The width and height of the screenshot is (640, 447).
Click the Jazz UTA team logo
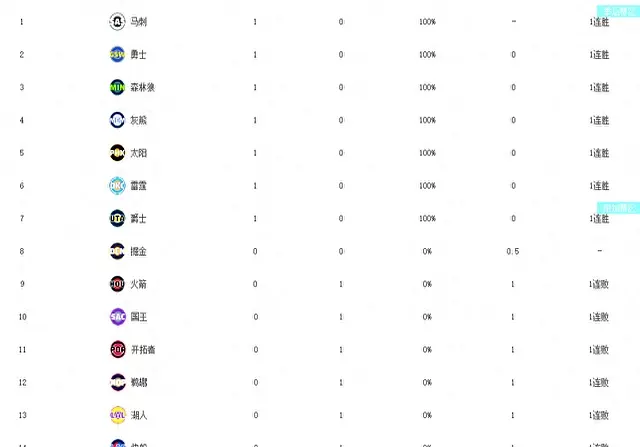point(117,218)
